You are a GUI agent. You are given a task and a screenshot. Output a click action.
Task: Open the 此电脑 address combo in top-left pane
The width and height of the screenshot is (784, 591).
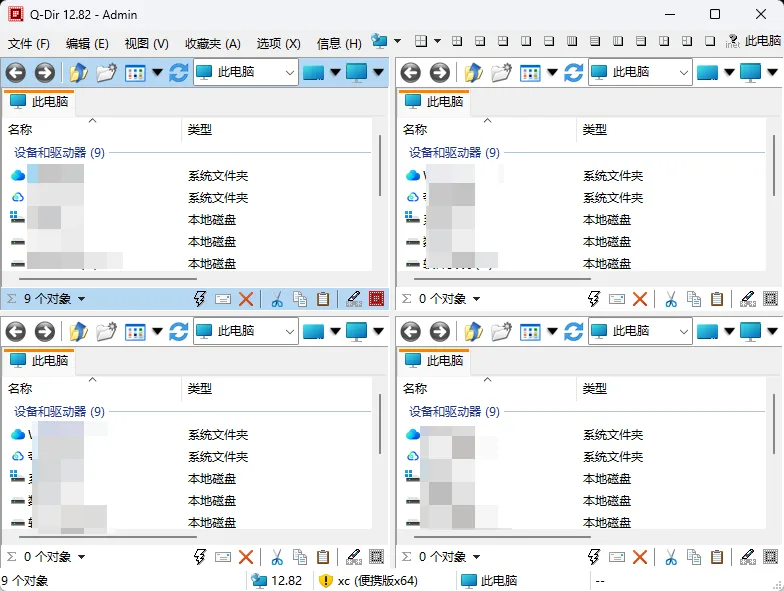[x=246, y=72]
